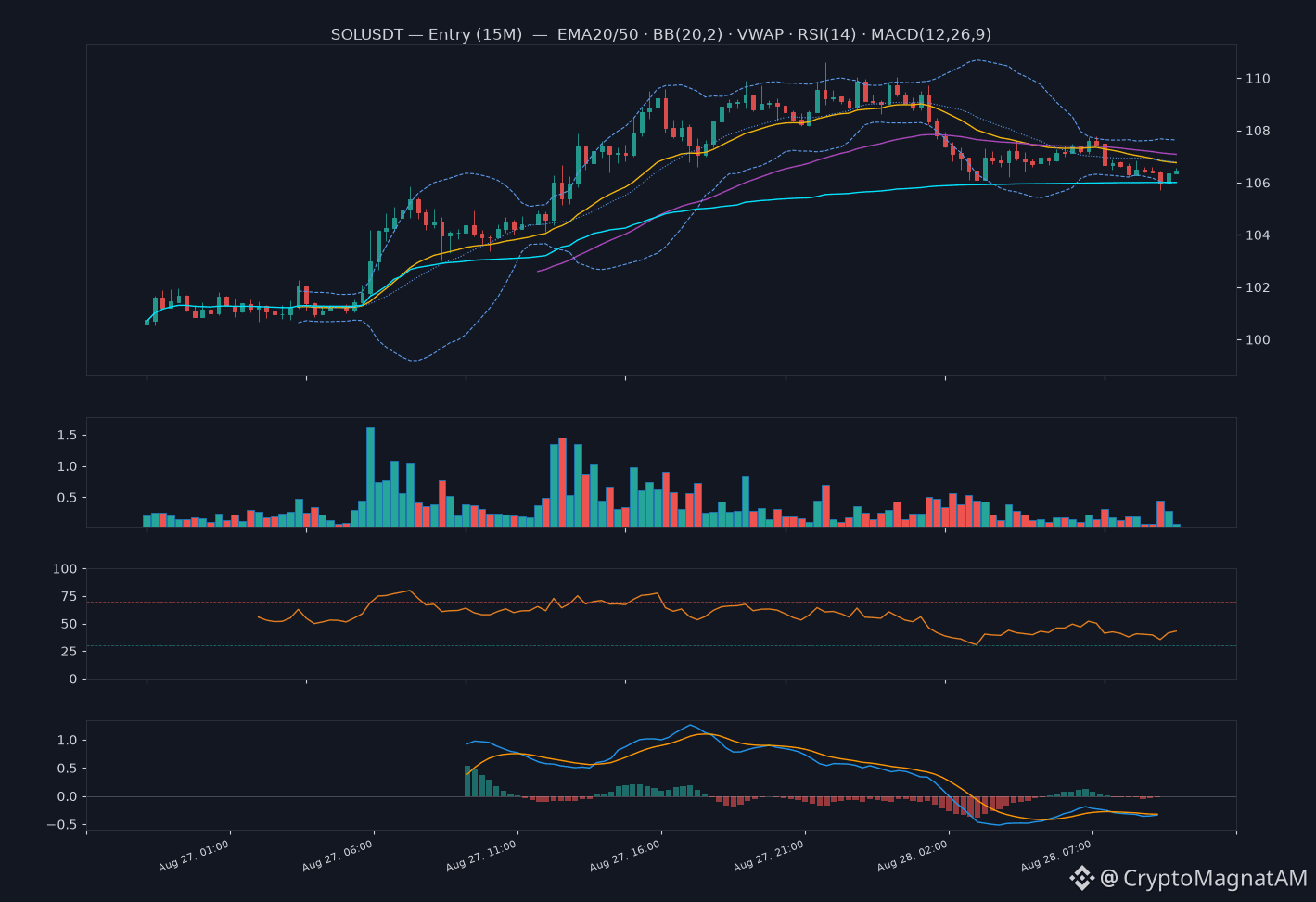
Task: Click the 0 label on the RSI axis
Action: [x=73, y=679]
